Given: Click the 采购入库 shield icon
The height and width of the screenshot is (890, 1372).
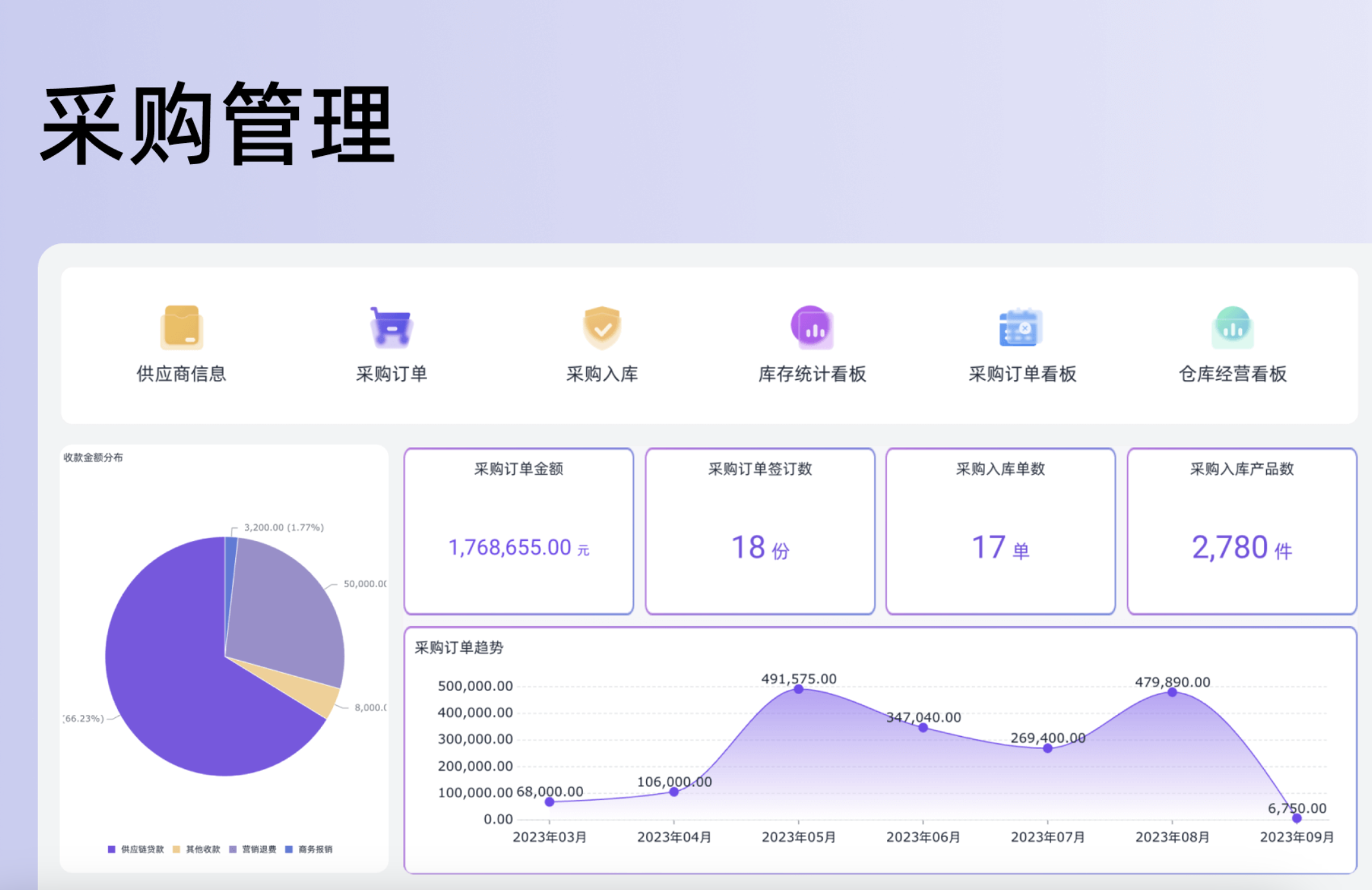Looking at the screenshot, I should pos(600,327).
